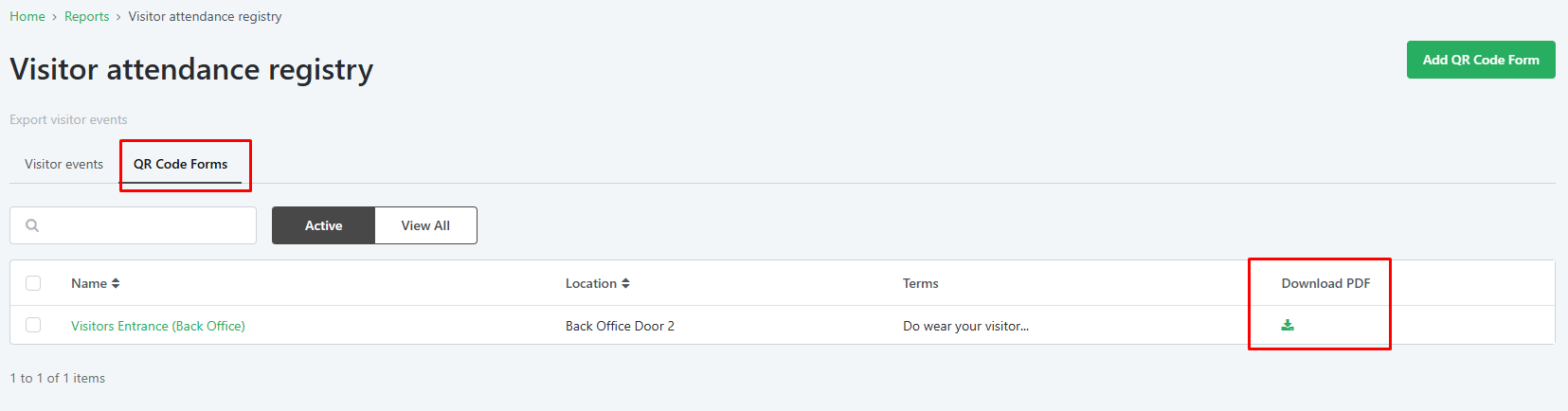Click the Download PDF column header
Image resolution: width=1568 pixels, height=411 pixels.
(1325, 283)
